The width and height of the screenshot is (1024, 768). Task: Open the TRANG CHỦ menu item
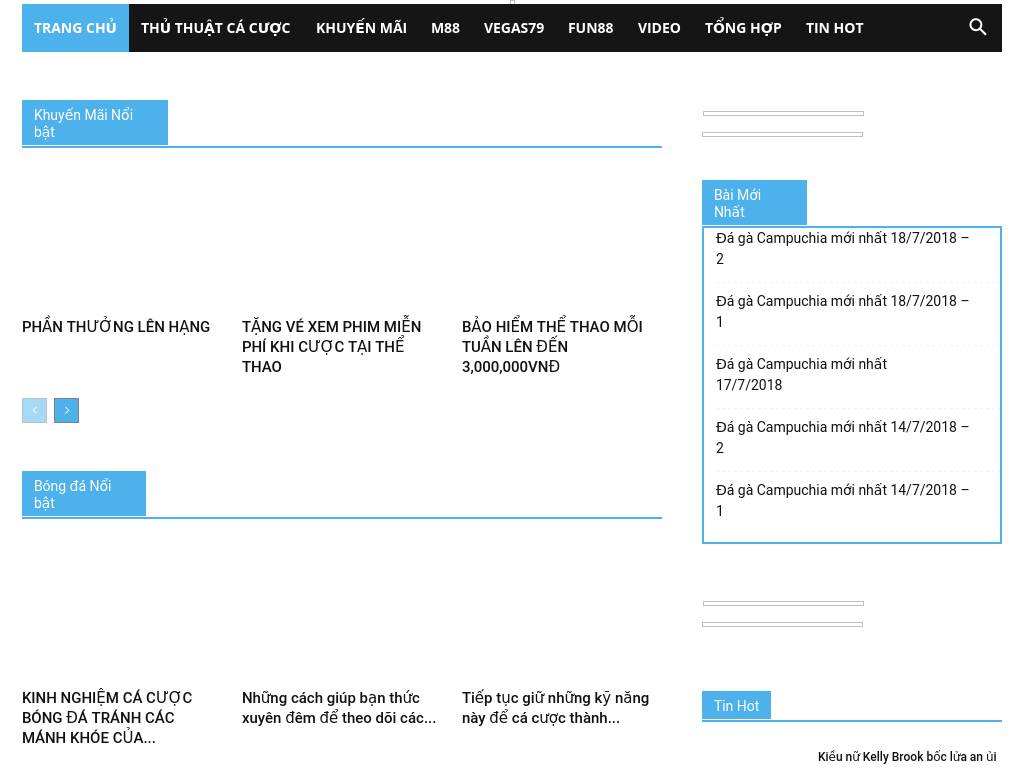pos(75,28)
